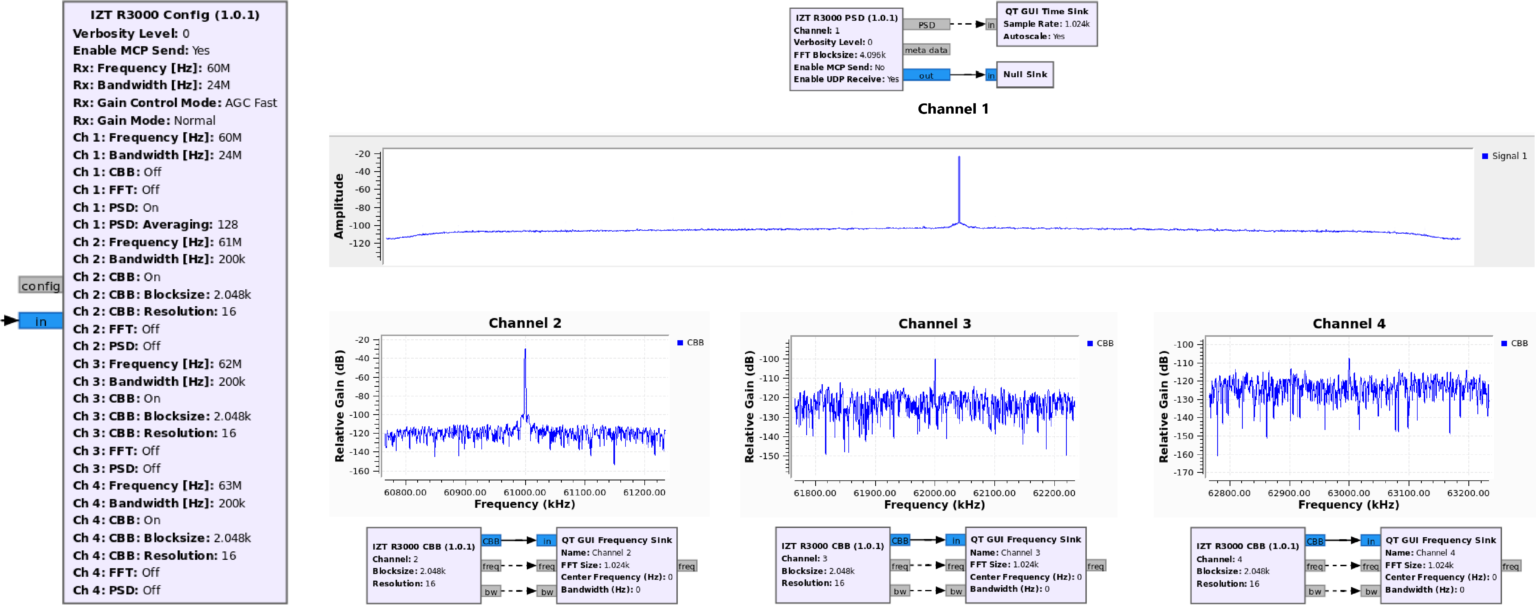Toggle CBB legend entry in Channel 4 plot

coord(1513,343)
